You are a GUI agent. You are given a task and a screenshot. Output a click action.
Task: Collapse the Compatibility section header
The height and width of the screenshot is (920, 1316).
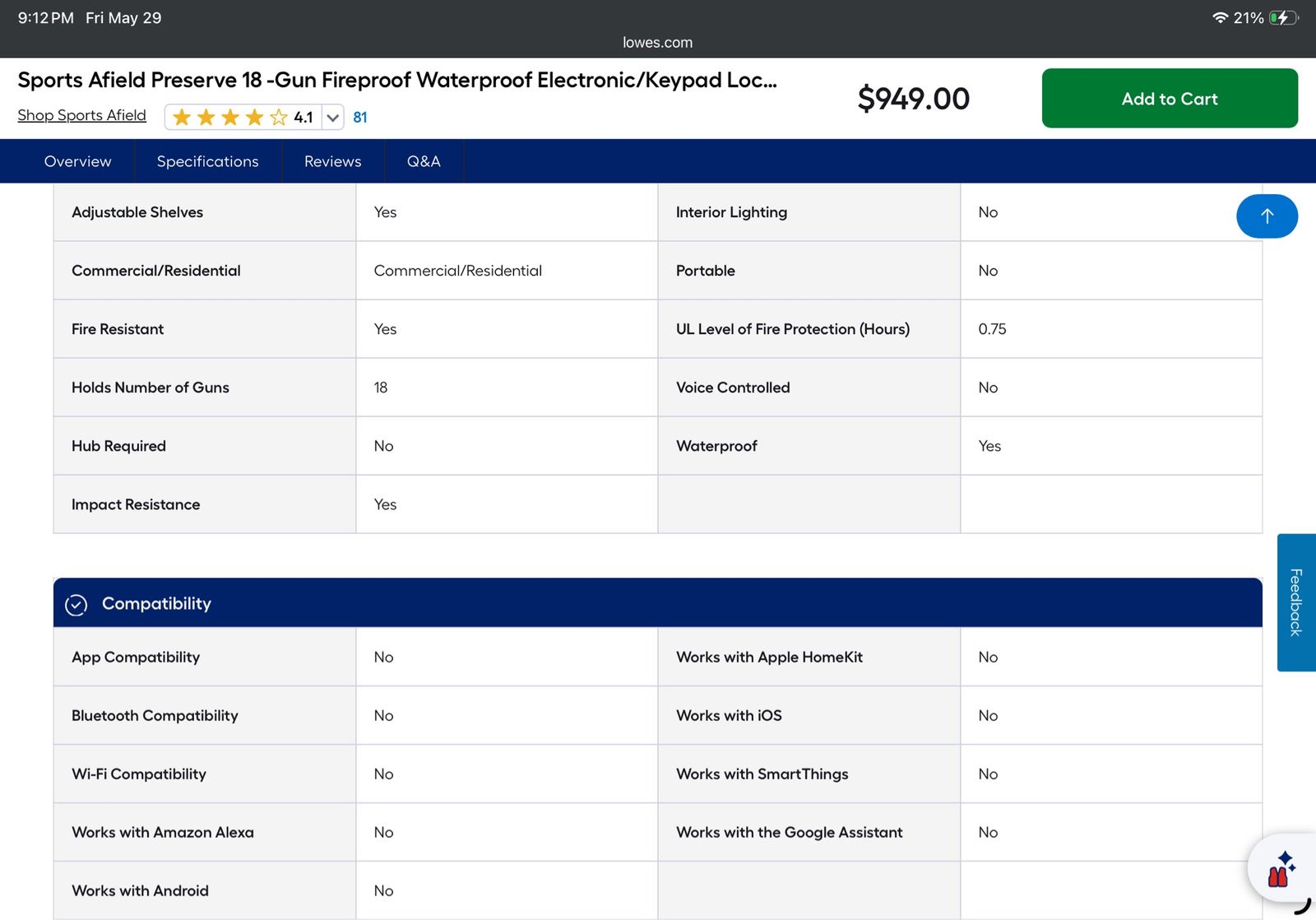[x=657, y=603]
